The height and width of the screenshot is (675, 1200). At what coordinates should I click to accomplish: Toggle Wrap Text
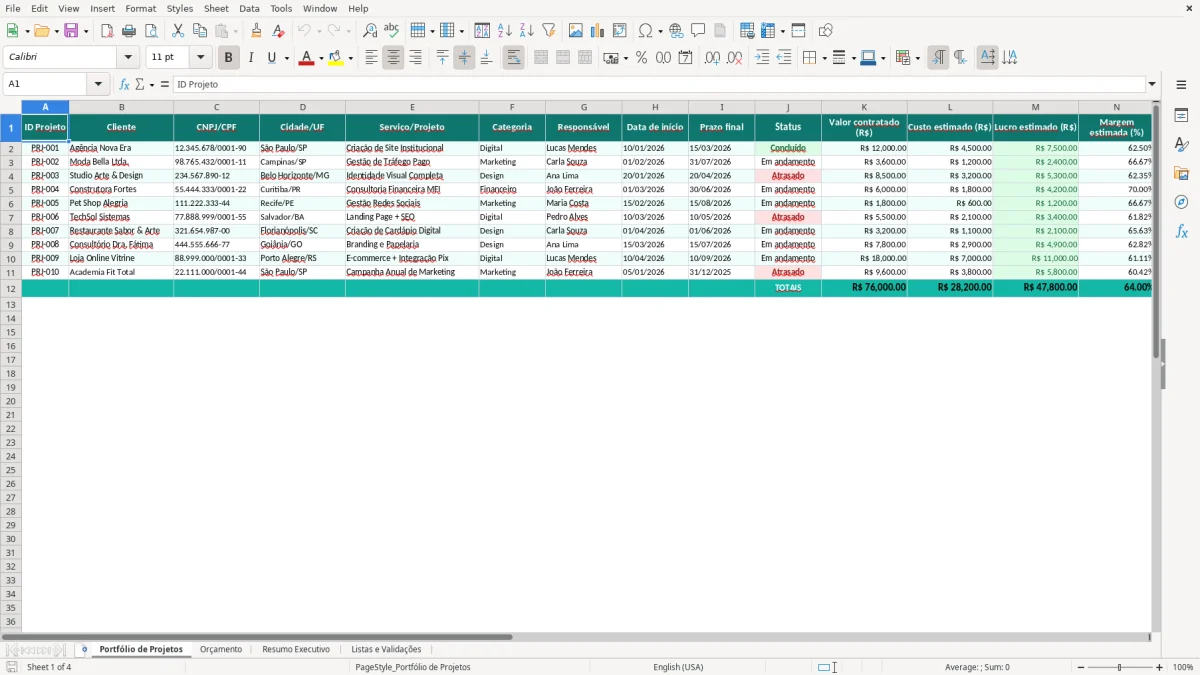(x=513, y=58)
